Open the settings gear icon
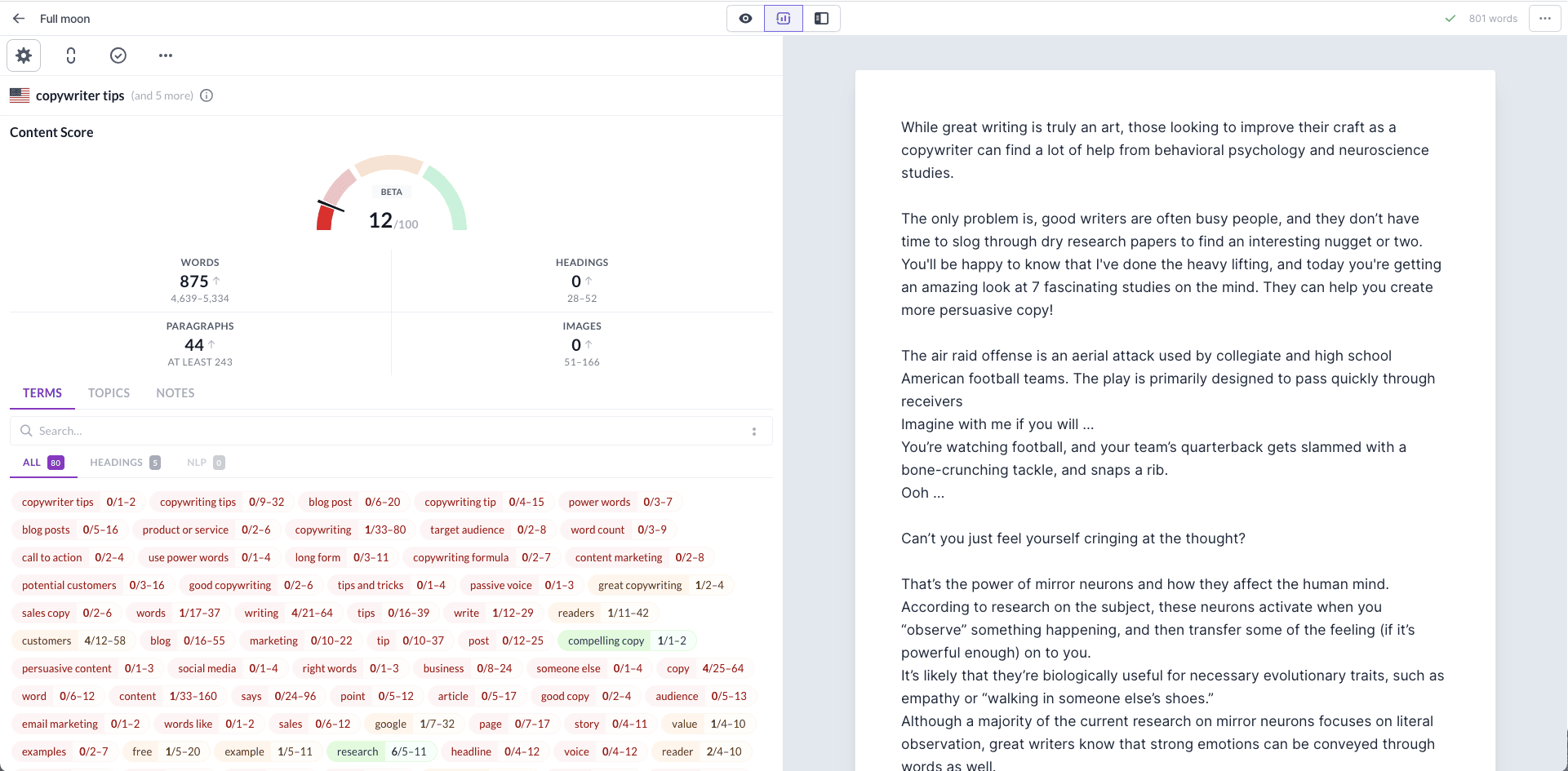 click(x=24, y=55)
